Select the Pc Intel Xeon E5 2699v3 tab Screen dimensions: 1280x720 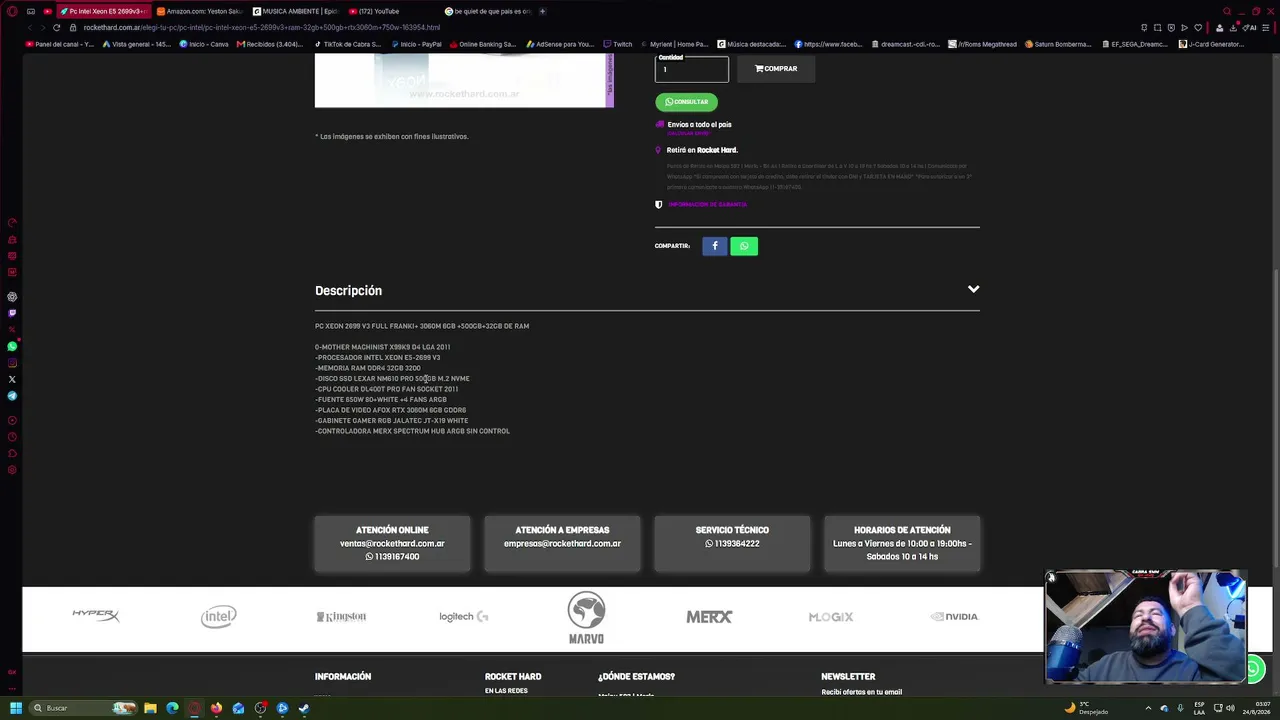(103, 11)
